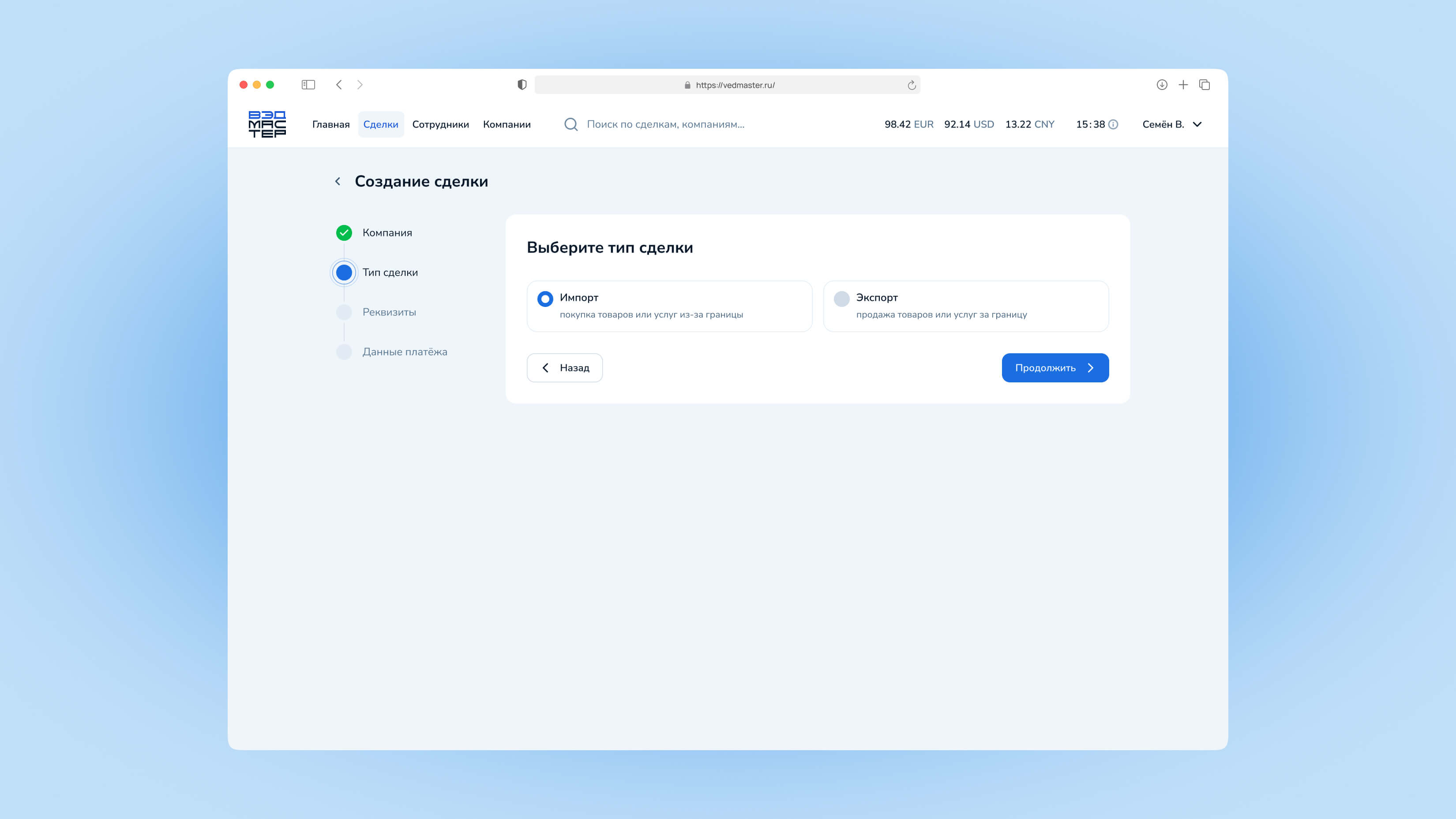Screen dimensions: 1456x819
Task: Click the info icon beside time 15:38
Action: point(1113,124)
